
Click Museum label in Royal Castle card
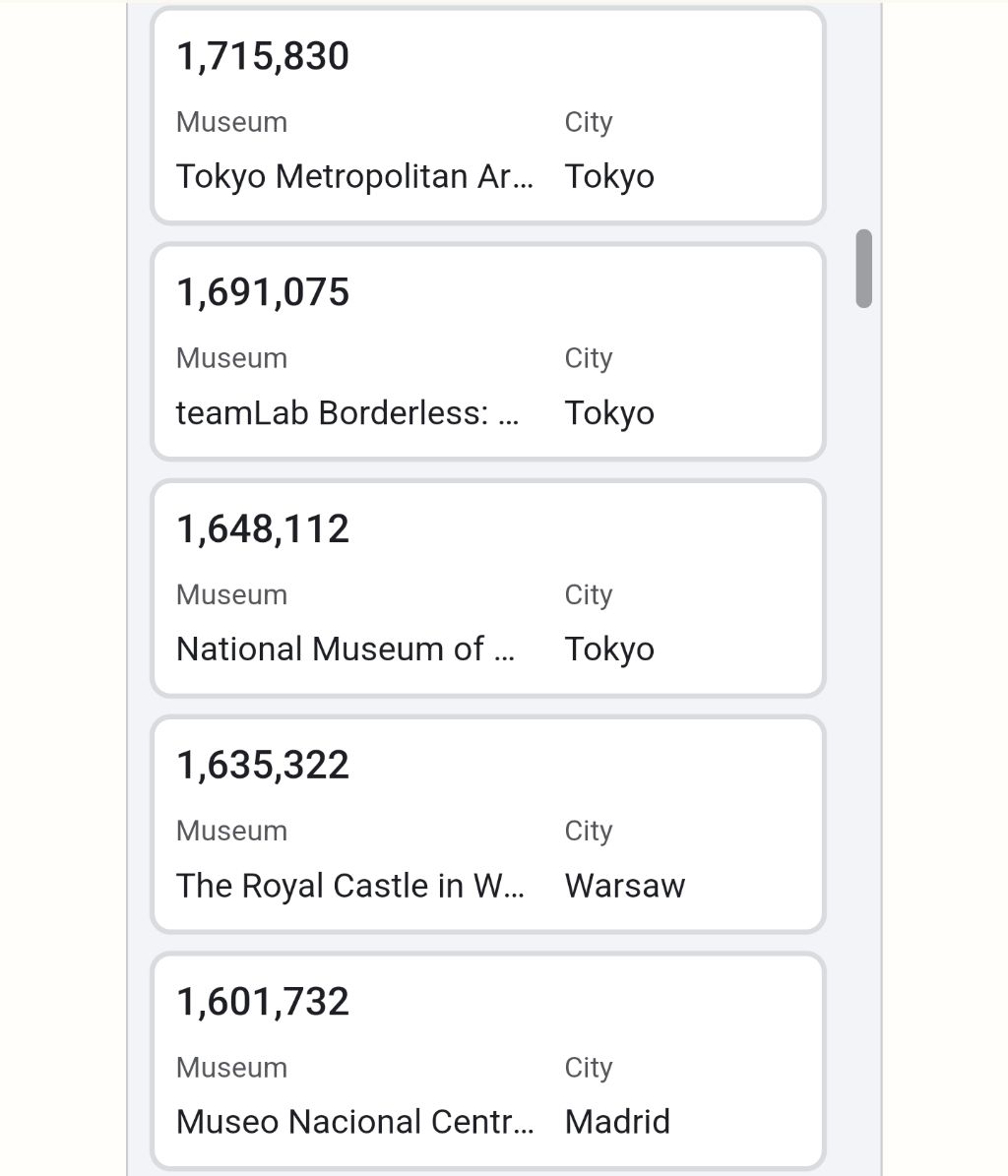click(x=231, y=831)
